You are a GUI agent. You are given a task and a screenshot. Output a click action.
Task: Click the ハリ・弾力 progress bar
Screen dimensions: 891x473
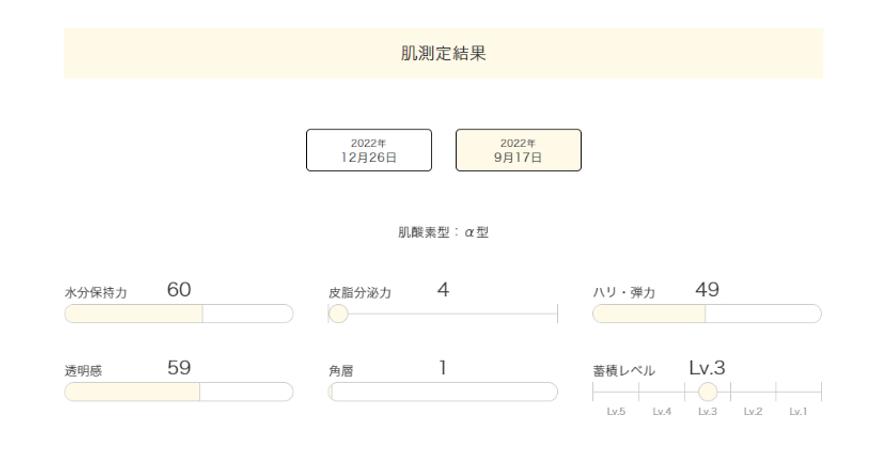(706, 314)
